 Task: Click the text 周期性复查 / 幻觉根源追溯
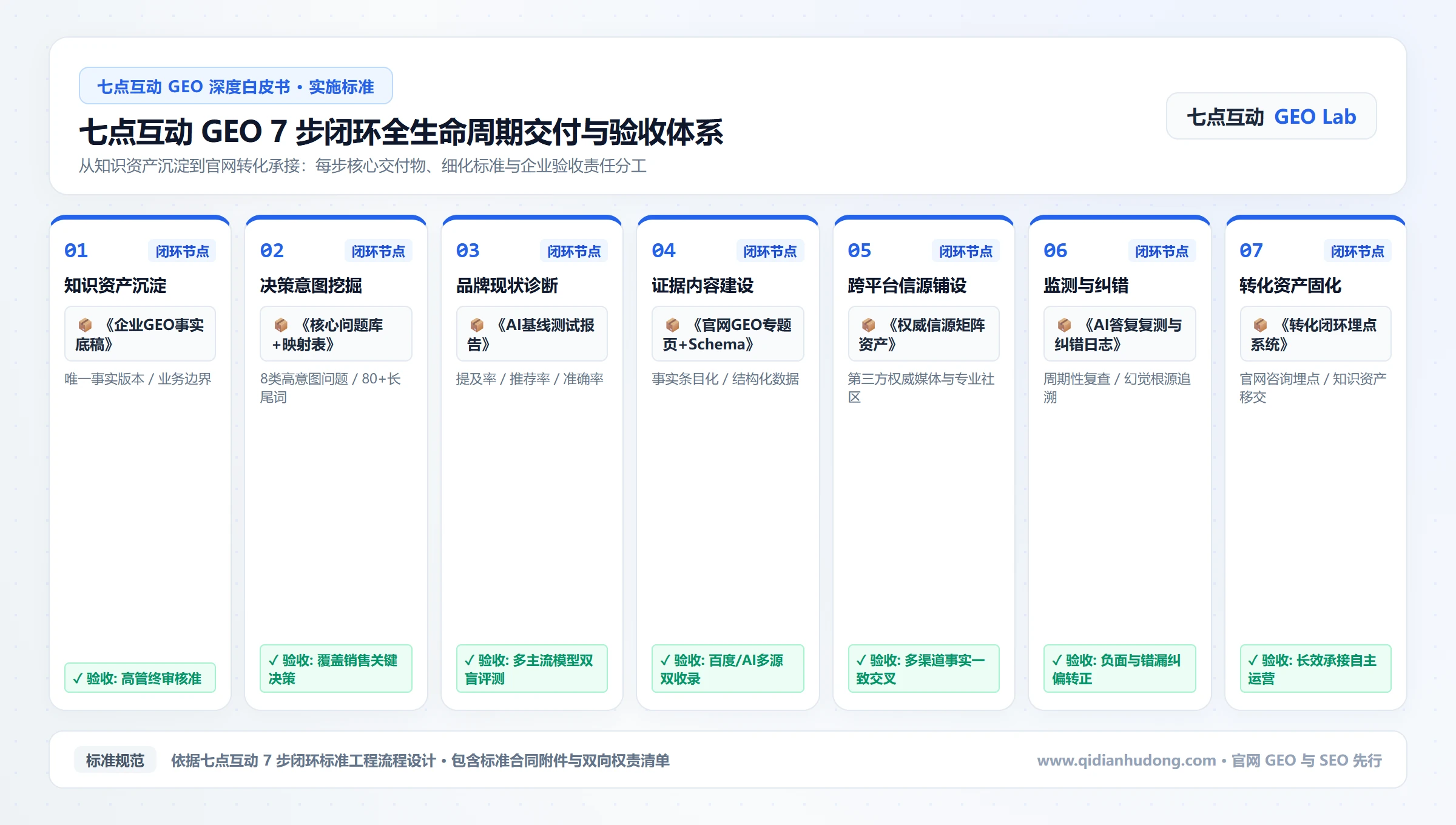(1117, 388)
